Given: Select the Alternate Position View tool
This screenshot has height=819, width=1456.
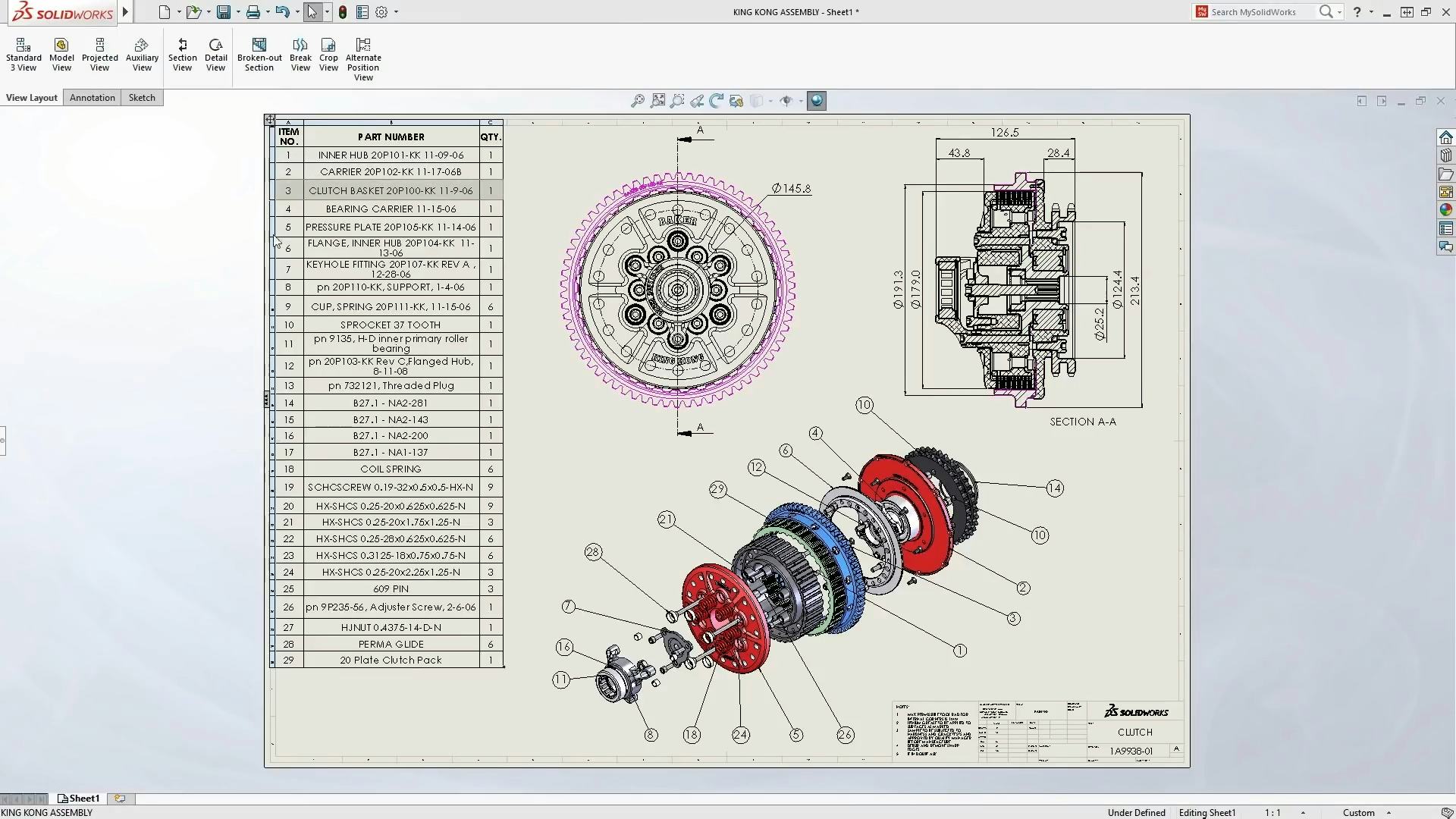Looking at the screenshot, I should [x=362, y=57].
